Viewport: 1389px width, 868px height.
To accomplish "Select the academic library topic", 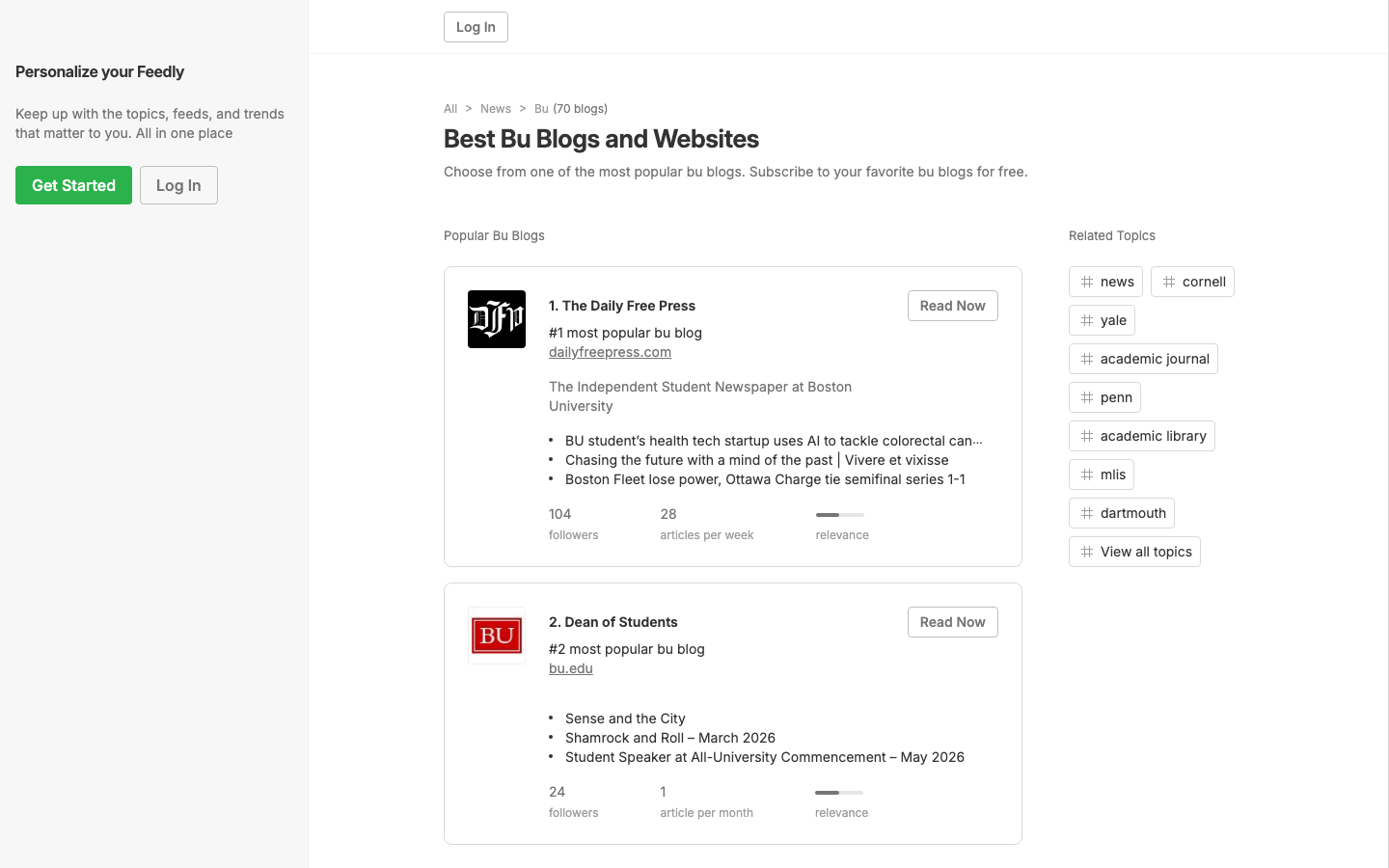I will 1142,436.
